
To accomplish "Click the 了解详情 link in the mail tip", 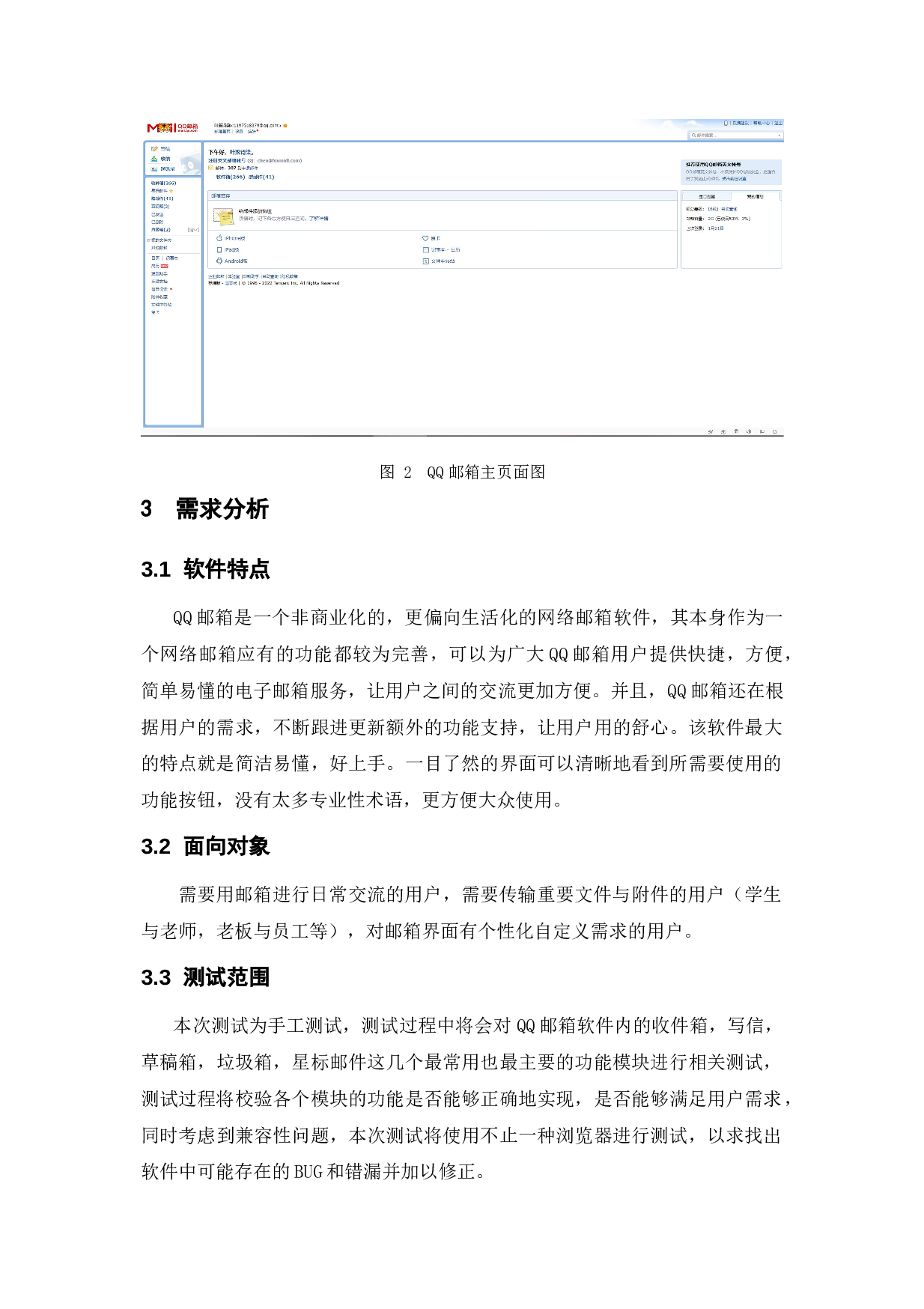I will click(318, 219).
